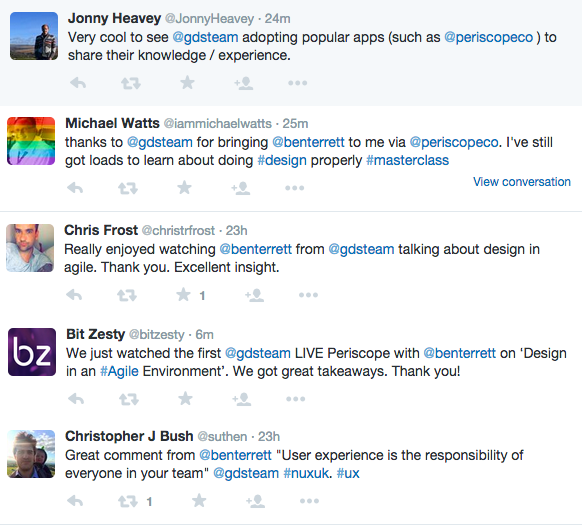This screenshot has height=525, width=582.
Task: Click the @JonnyHeavey handle
Action: tap(209, 19)
